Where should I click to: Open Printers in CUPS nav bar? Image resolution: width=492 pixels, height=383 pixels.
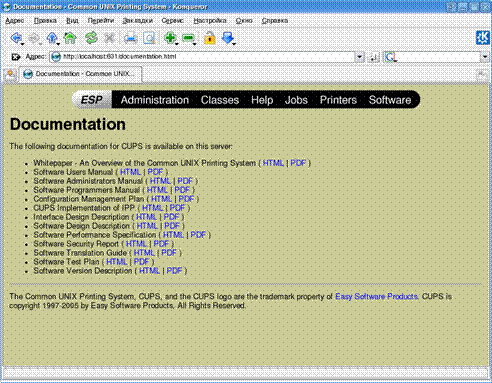pos(338,100)
